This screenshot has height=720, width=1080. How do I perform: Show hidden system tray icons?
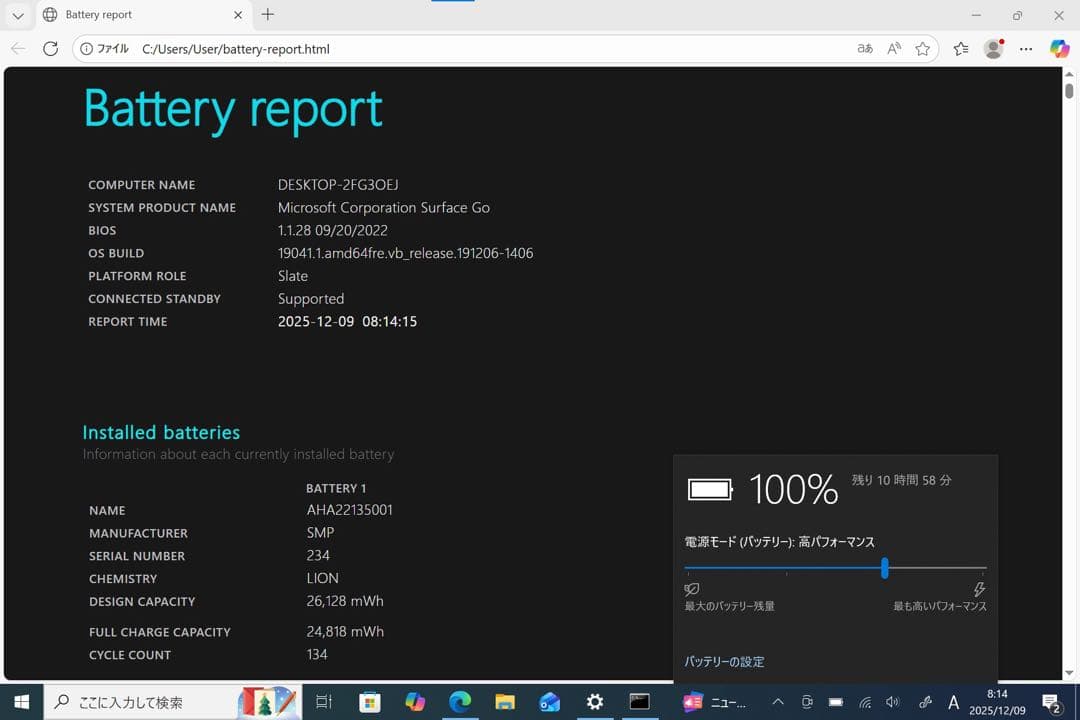(778, 702)
